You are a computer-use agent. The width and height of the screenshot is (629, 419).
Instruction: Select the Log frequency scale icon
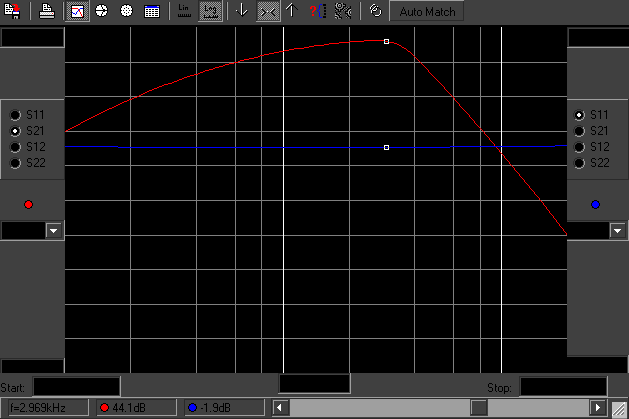coord(210,12)
